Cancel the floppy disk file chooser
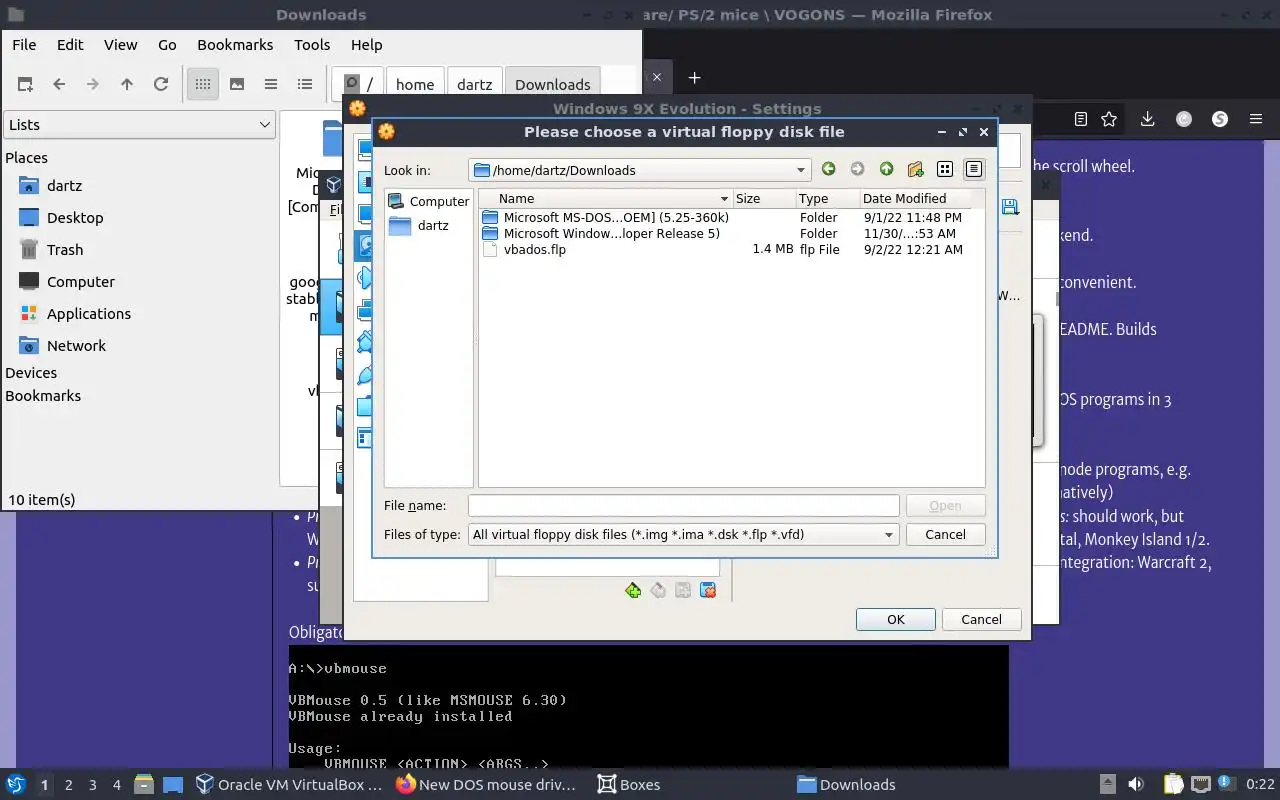 [945, 535]
